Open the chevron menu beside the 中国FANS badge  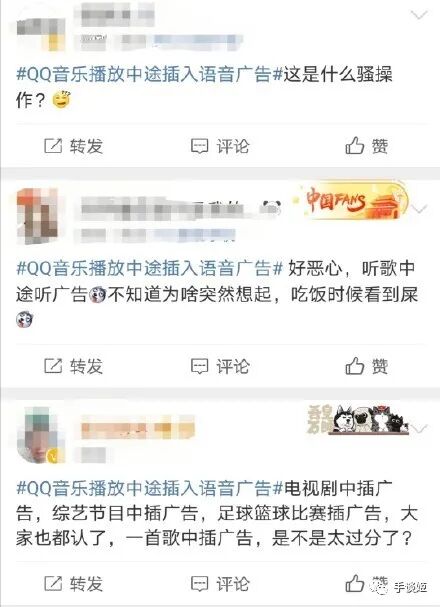click(419, 209)
